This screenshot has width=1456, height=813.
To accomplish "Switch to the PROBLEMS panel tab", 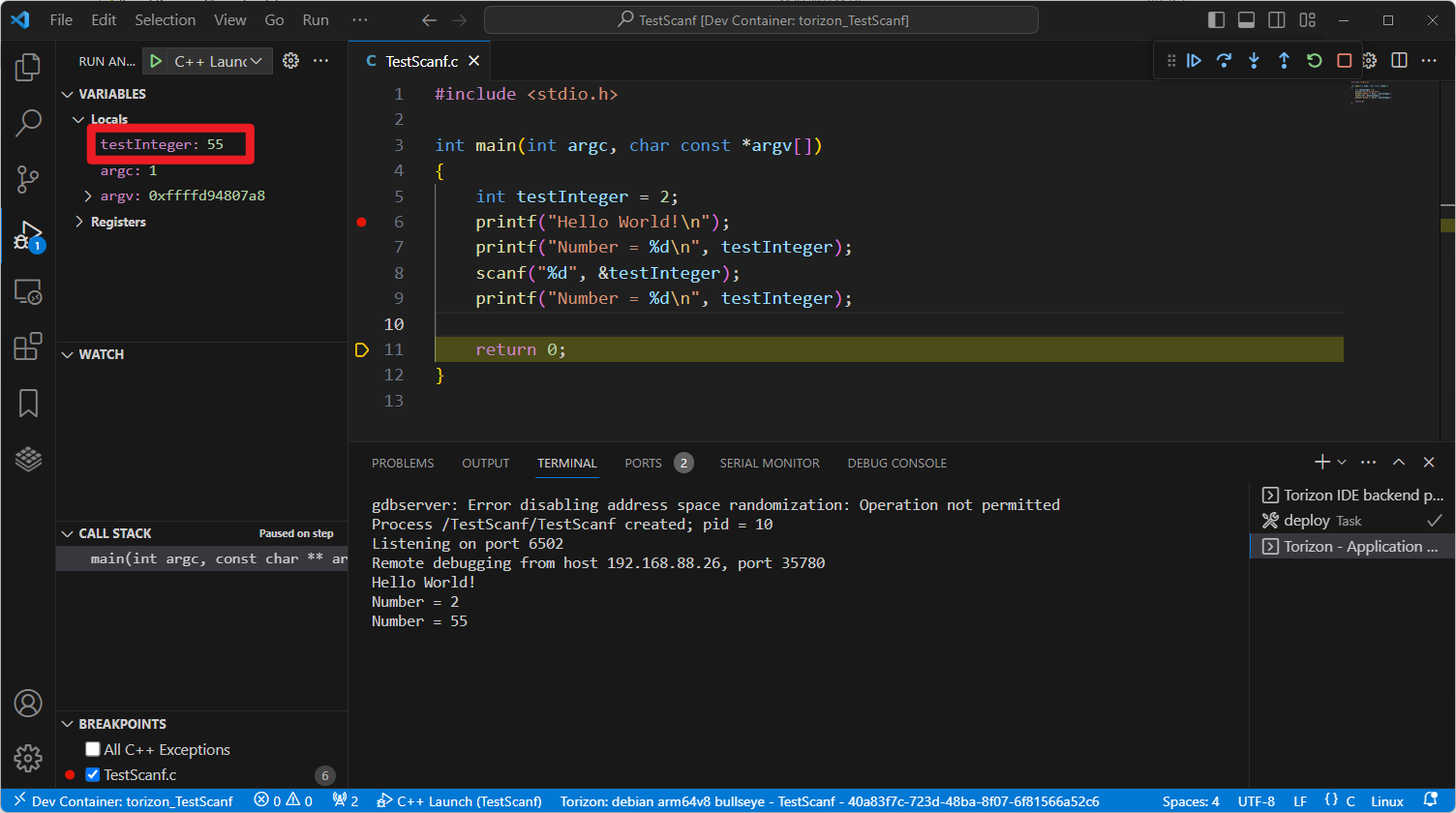I will click(403, 463).
